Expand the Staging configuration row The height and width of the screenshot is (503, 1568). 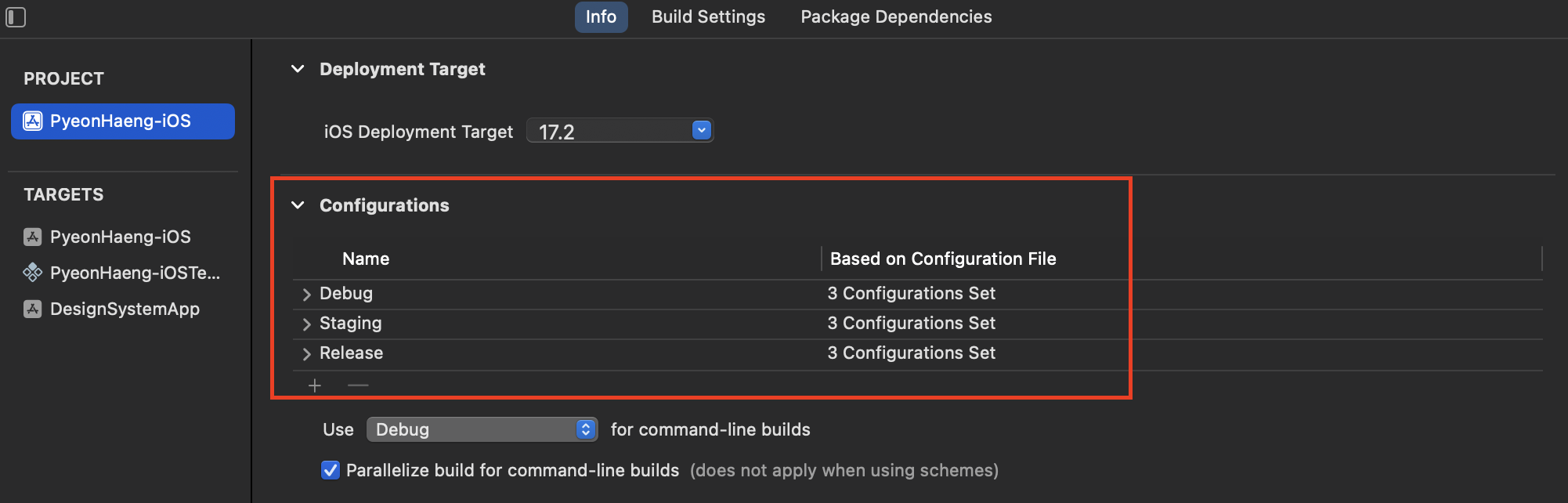pos(306,324)
